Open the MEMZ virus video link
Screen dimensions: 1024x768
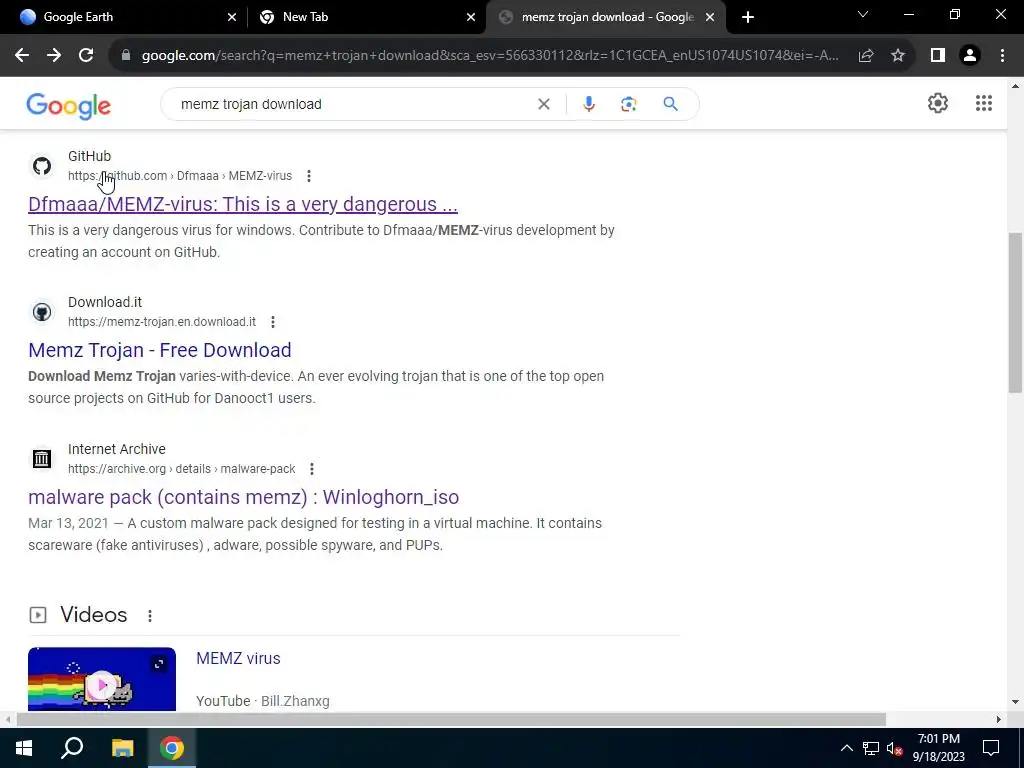click(x=238, y=658)
